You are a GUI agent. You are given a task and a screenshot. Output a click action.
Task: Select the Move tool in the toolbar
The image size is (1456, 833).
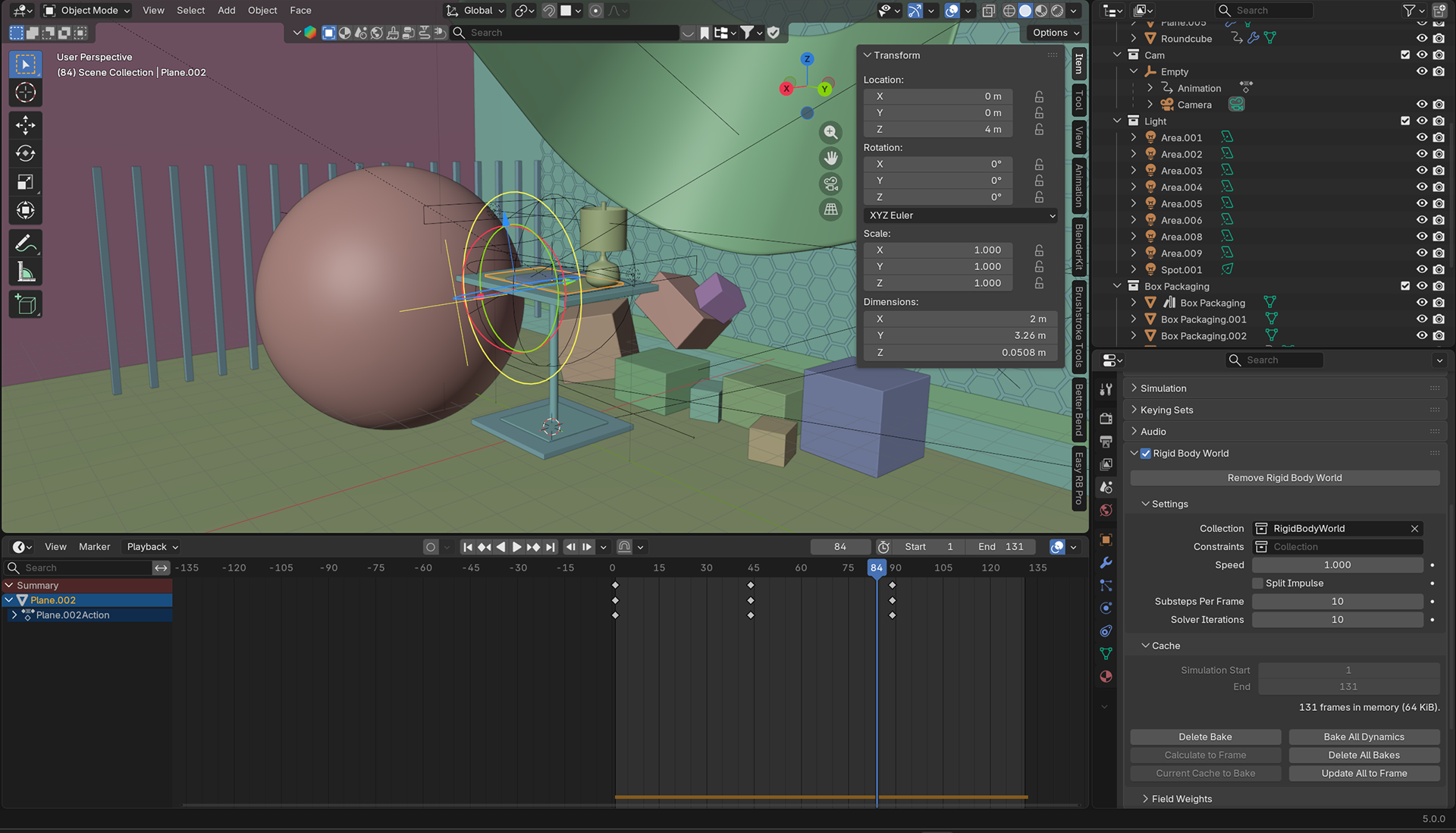[x=25, y=125]
